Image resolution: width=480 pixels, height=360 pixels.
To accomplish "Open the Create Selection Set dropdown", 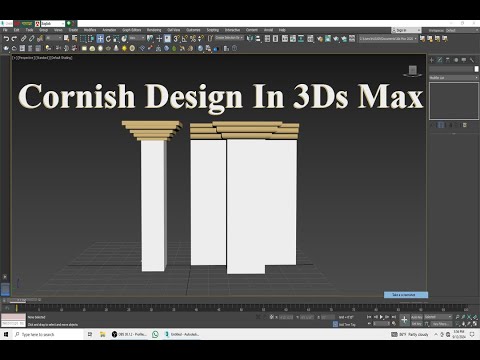I will pyautogui.click(x=229, y=38).
